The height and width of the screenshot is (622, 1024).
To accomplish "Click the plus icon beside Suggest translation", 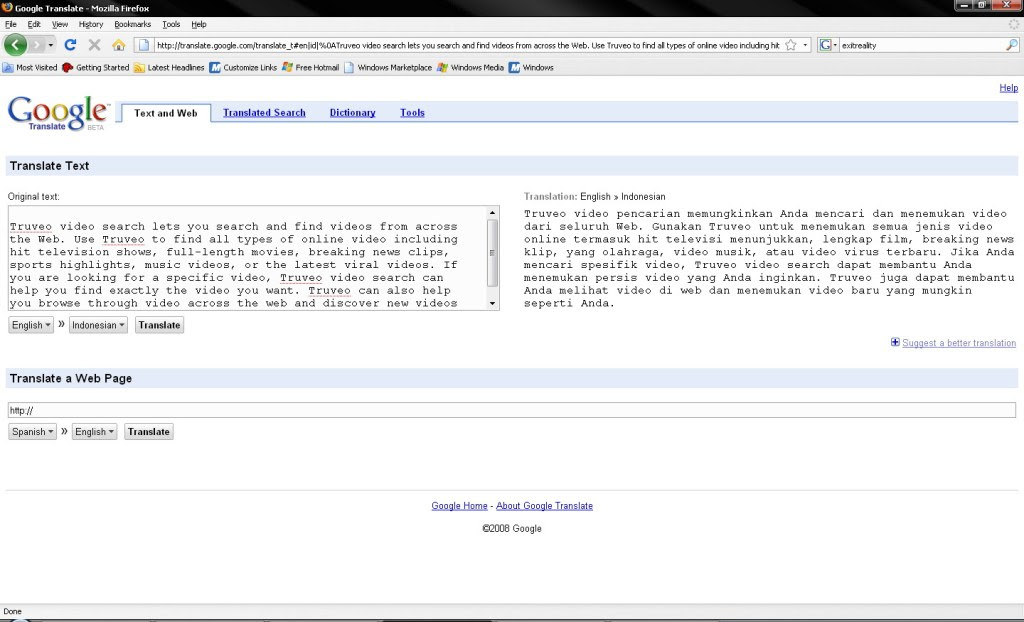I will coord(895,342).
